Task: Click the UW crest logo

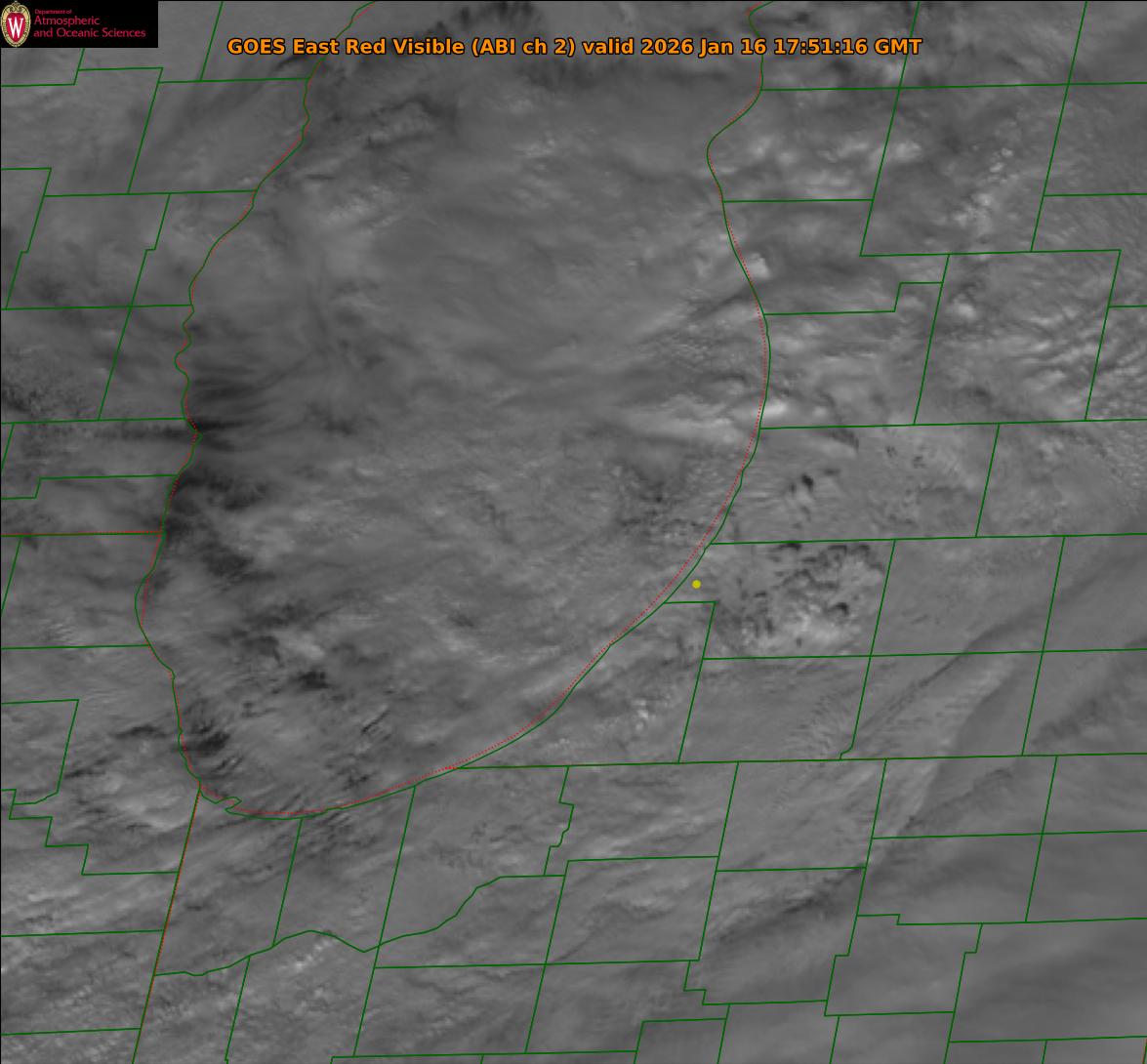Action: (x=17, y=24)
